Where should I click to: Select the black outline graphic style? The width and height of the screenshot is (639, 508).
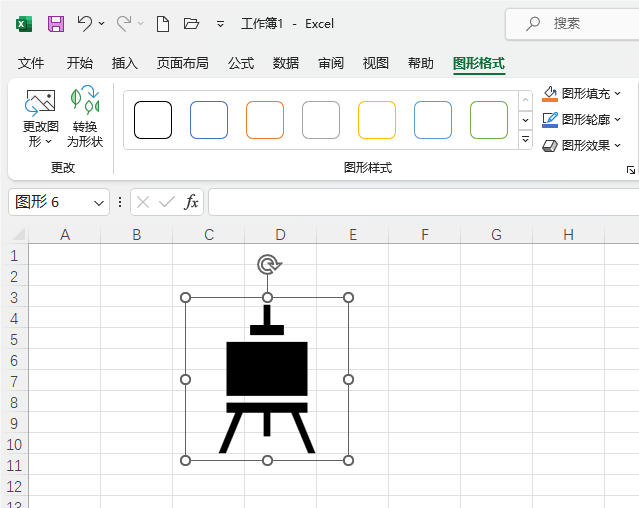click(x=153, y=120)
